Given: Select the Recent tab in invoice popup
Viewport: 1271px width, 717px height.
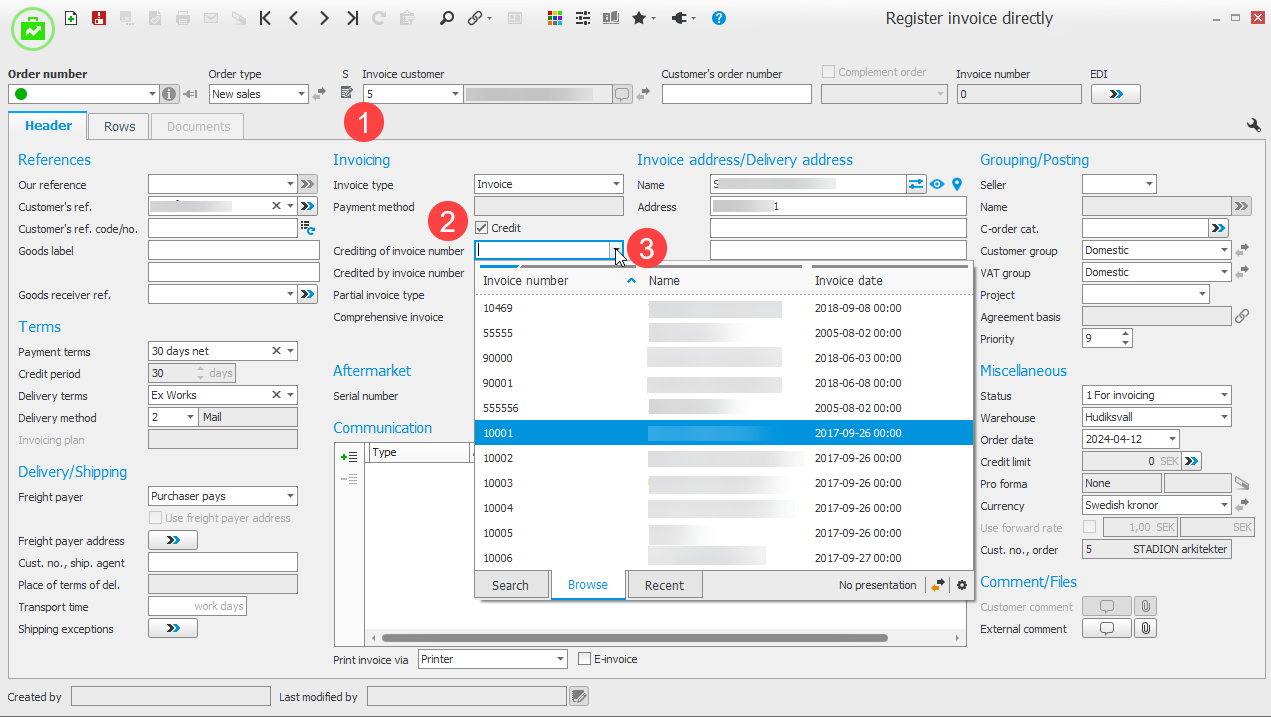Looking at the screenshot, I should coord(664,585).
